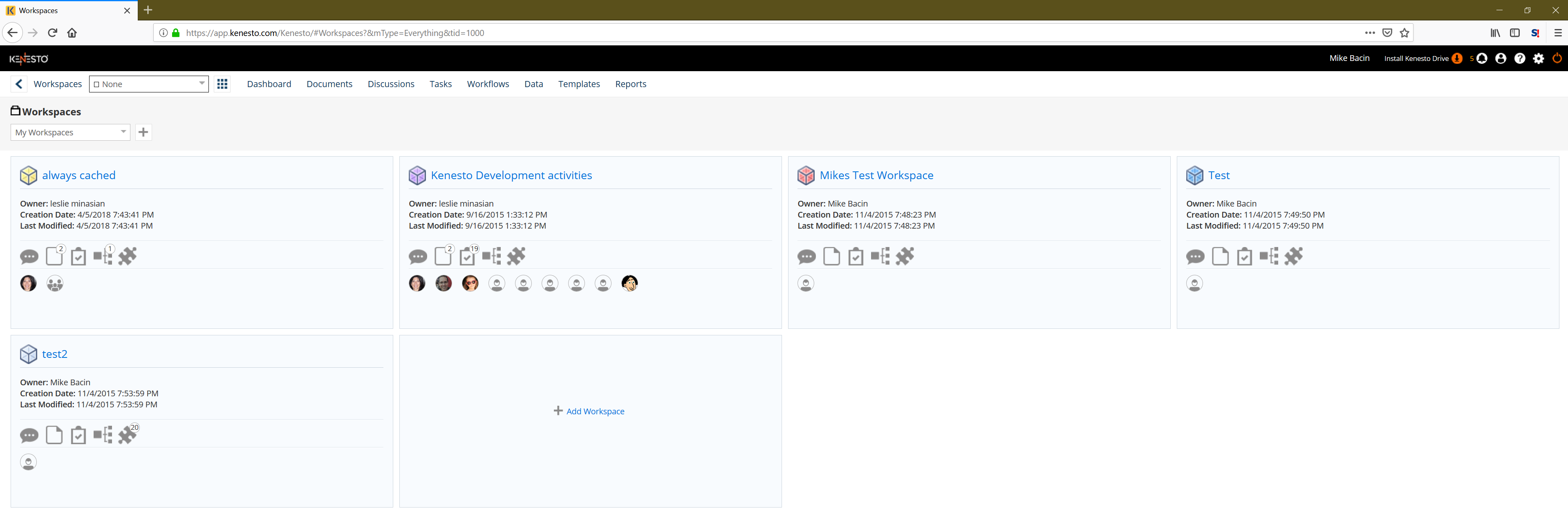Open documents icon in Kenesto Development activities card
Image resolution: width=1568 pixels, height=528 pixels.
tap(443, 256)
